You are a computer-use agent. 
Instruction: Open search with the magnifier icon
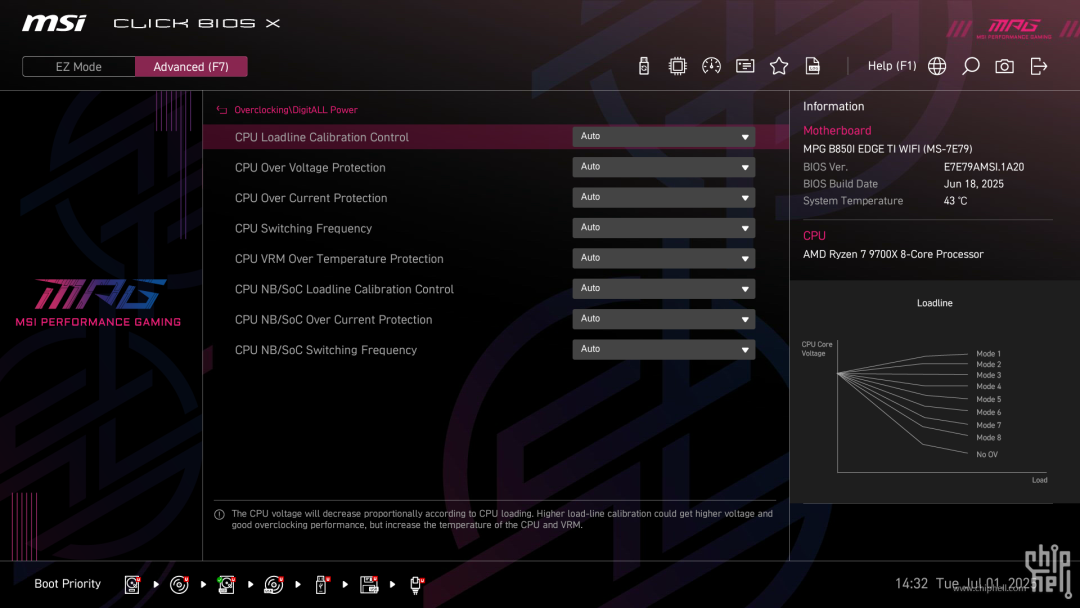(970, 66)
